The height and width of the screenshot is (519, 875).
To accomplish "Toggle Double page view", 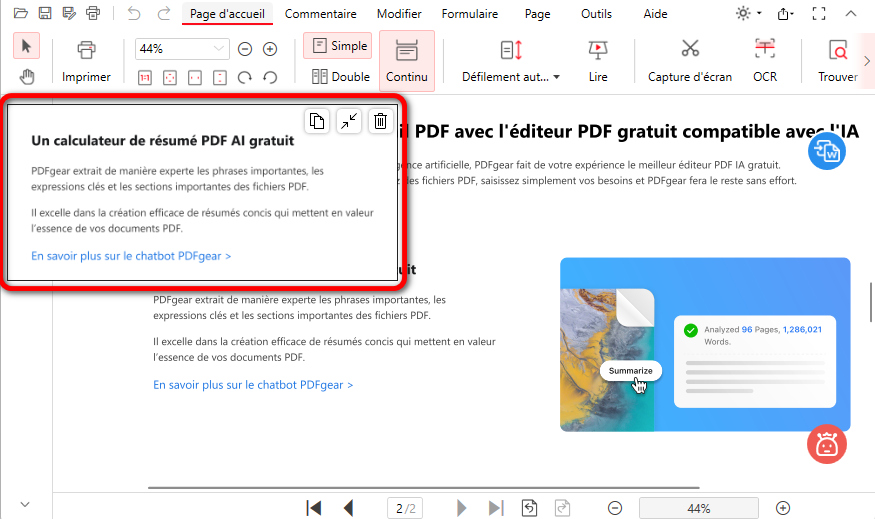I will click(340, 76).
